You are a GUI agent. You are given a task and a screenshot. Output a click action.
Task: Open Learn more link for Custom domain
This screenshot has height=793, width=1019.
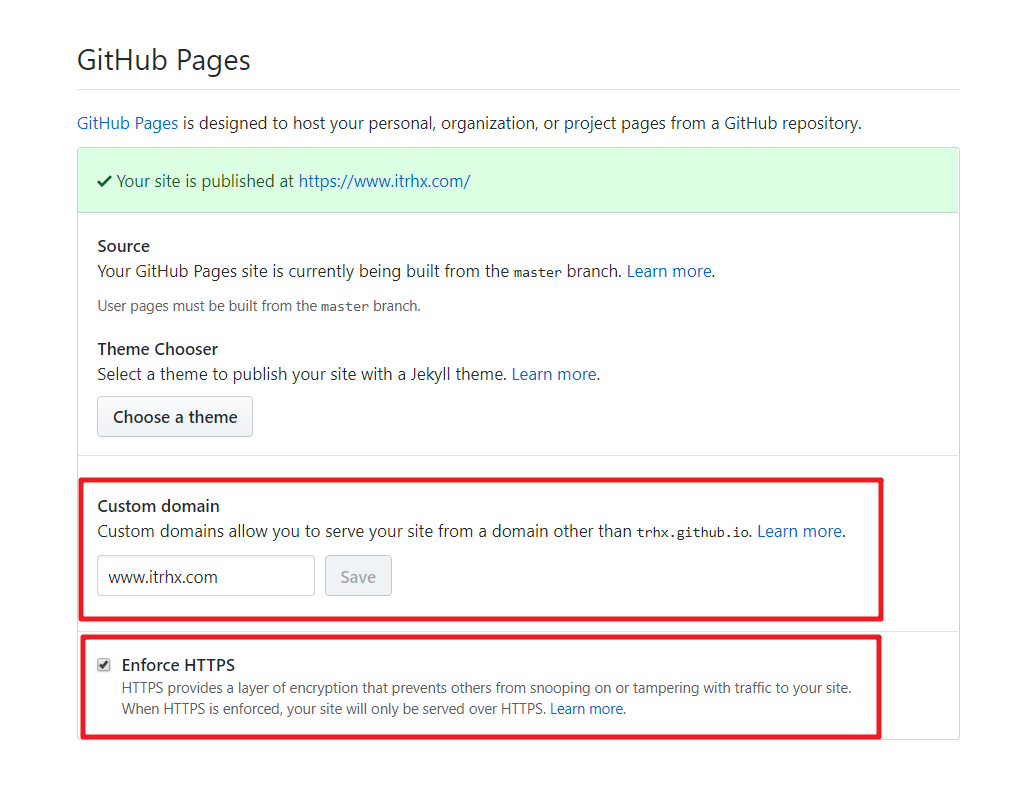tap(799, 531)
